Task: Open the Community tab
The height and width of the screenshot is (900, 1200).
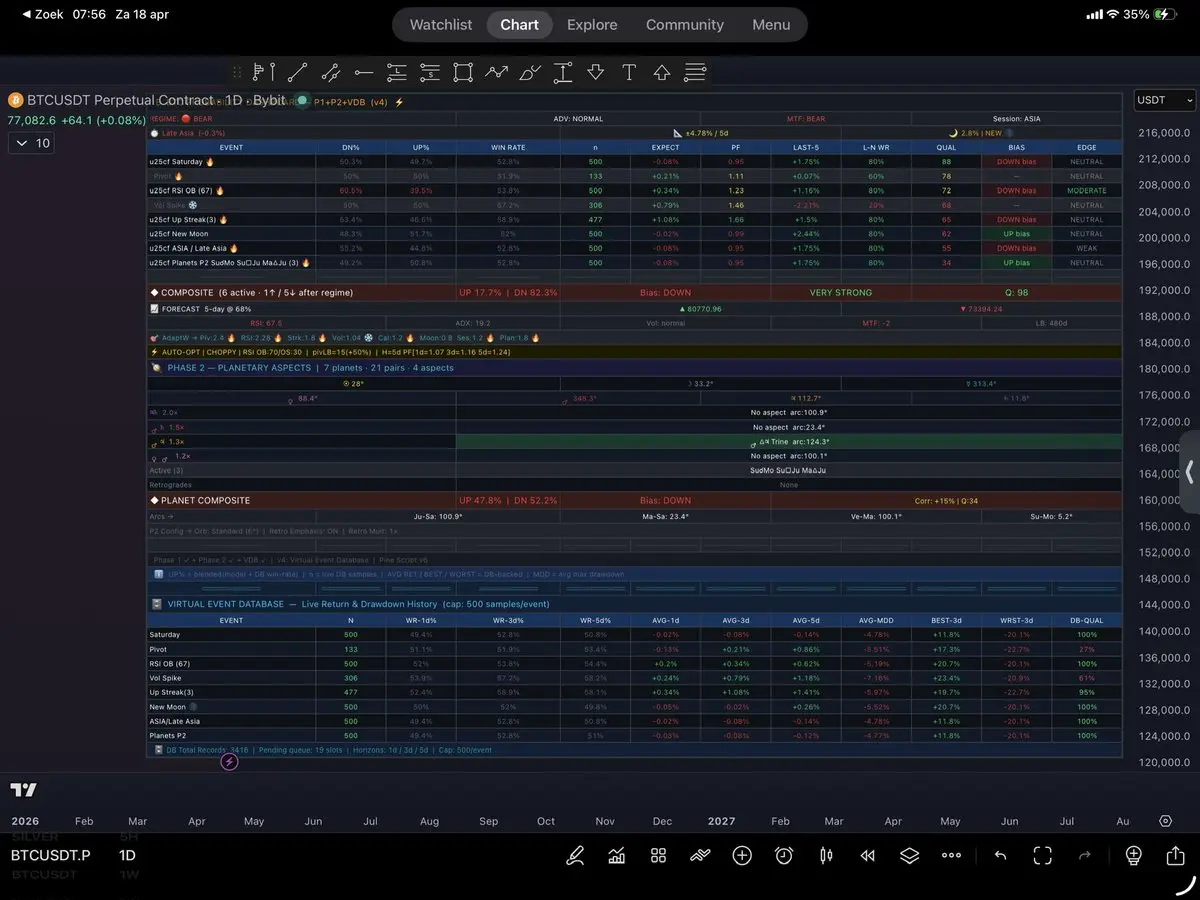Action: click(x=684, y=25)
